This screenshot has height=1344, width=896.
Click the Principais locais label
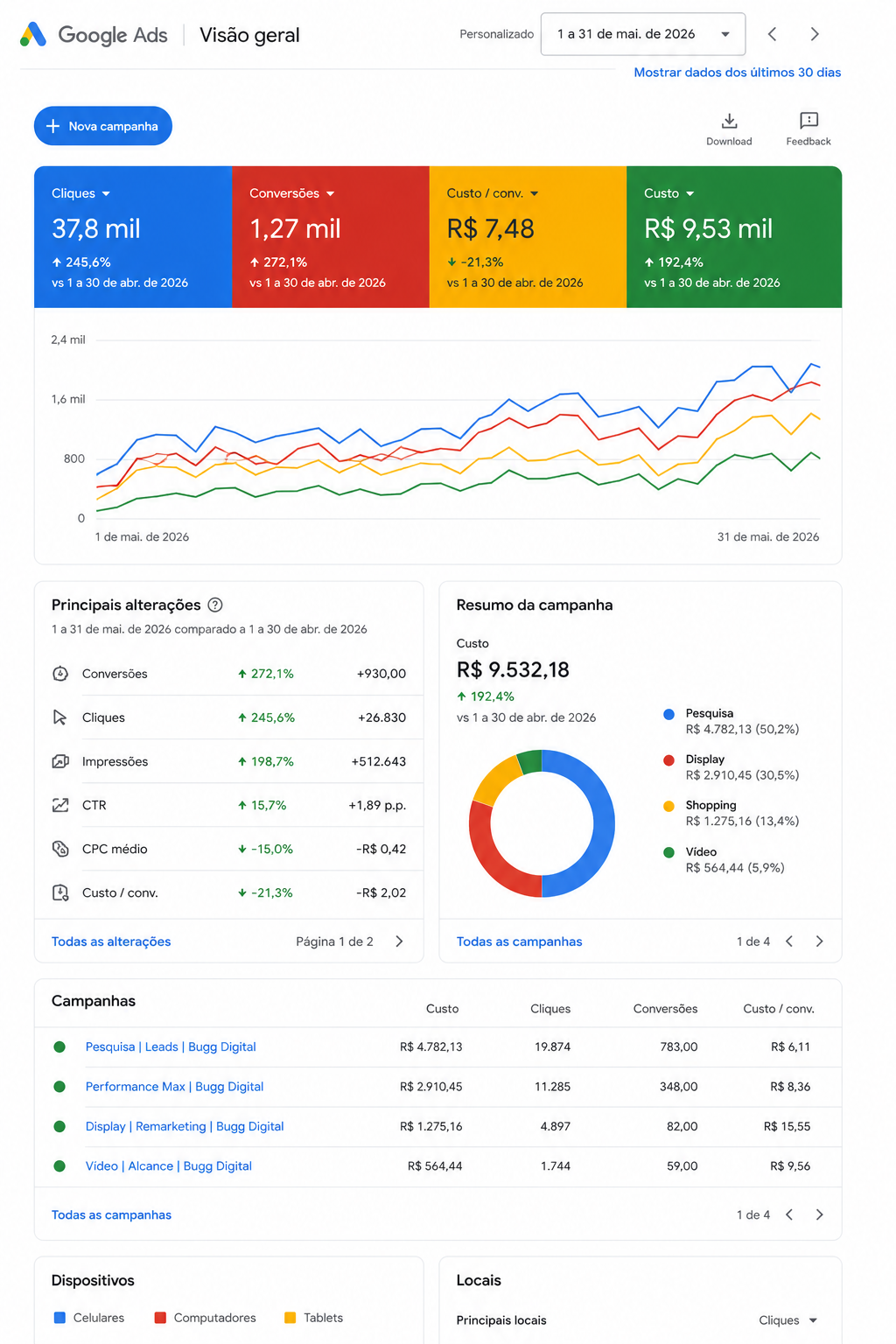coord(501,1320)
